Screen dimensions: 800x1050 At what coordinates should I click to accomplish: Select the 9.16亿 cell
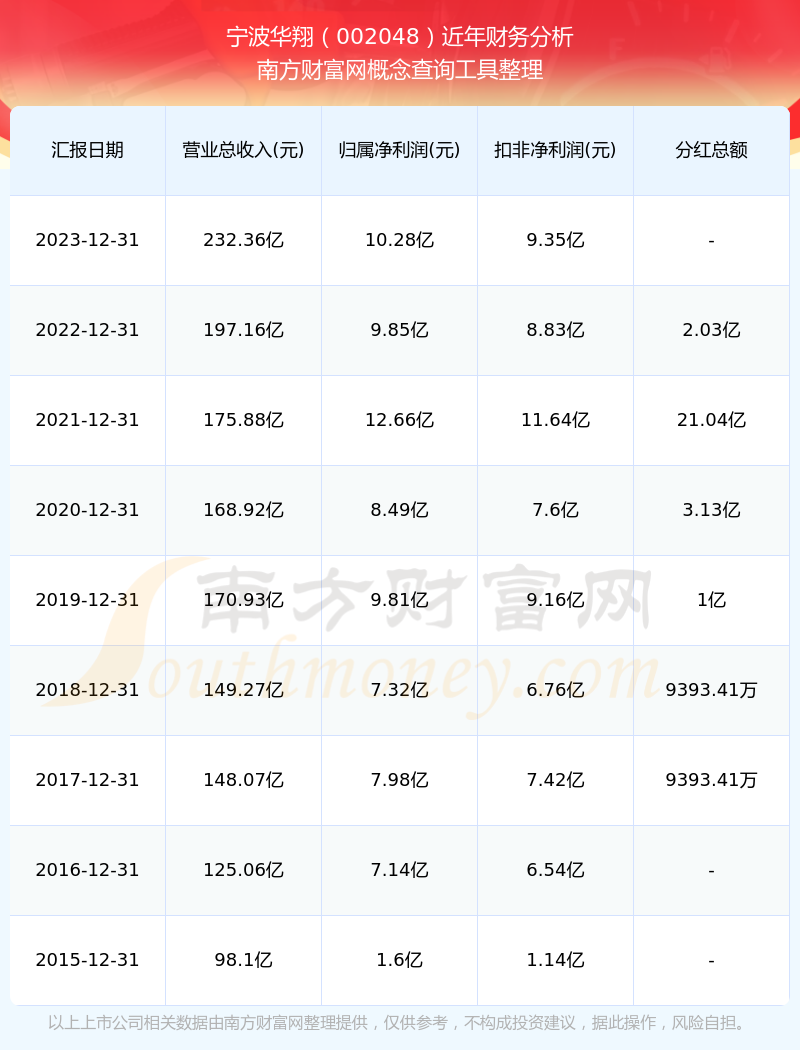(556, 600)
